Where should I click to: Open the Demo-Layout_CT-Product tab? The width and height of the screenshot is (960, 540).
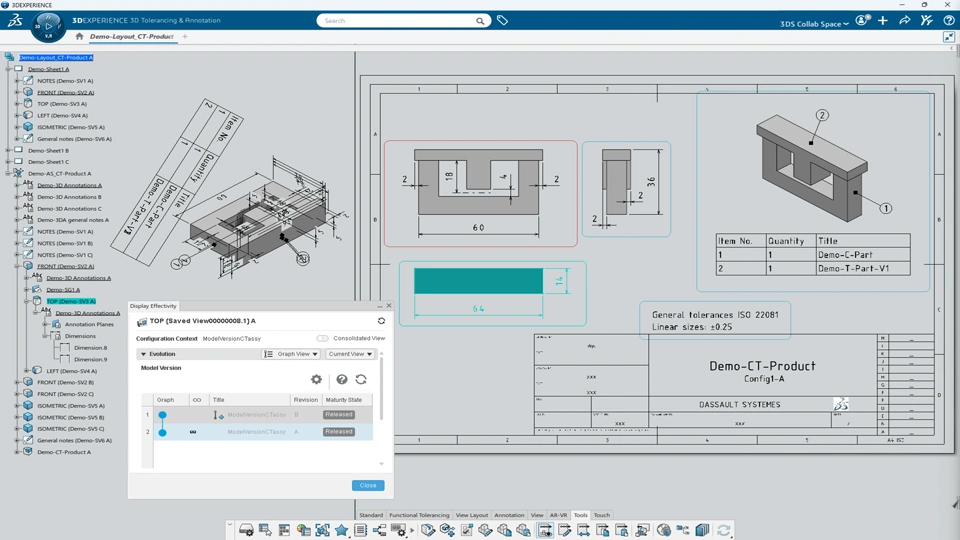(132, 37)
